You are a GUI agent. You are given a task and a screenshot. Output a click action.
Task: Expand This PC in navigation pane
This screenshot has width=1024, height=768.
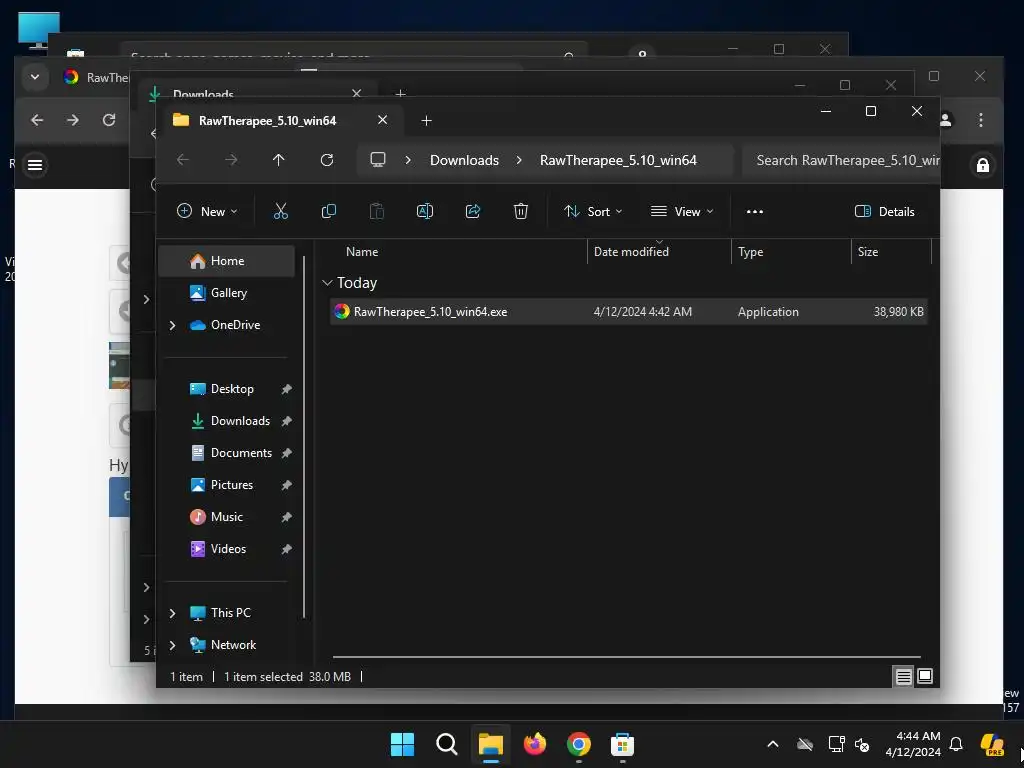click(x=172, y=613)
